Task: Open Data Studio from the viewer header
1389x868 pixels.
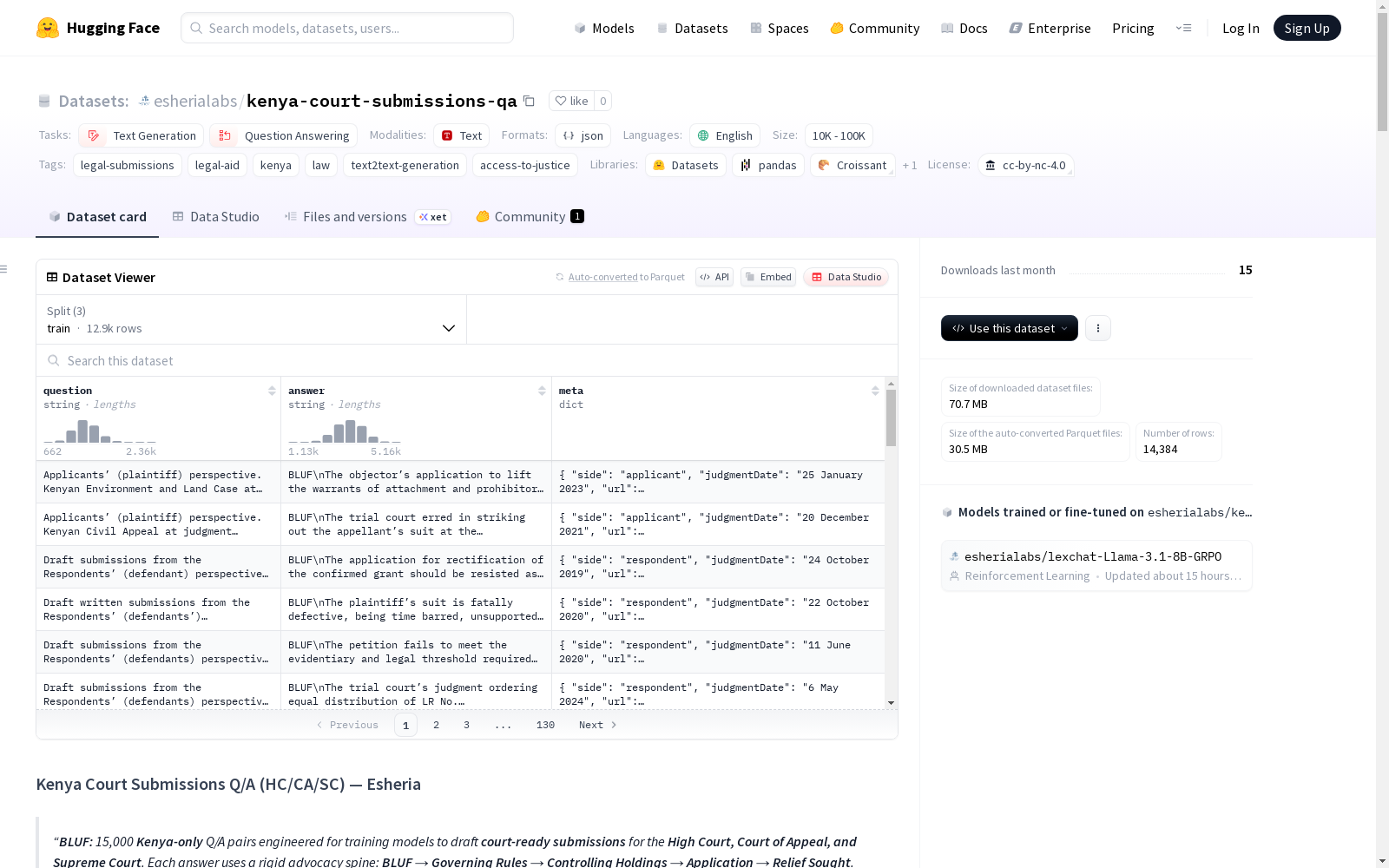Action: pyautogui.click(x=846, y=277)
